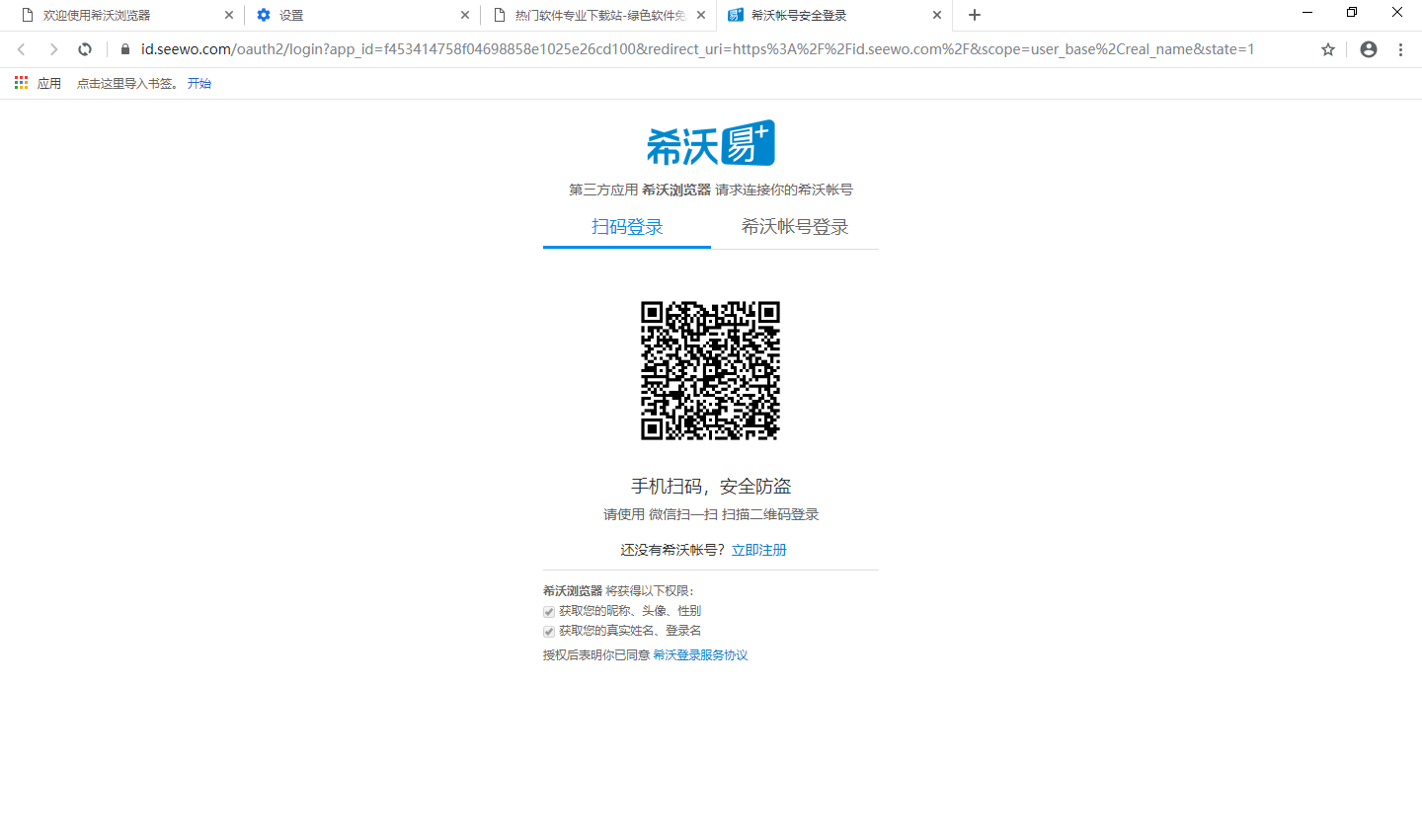Switch to 希沃帐号登录 login tab
1422x840 pixels.
coord(795,227)
